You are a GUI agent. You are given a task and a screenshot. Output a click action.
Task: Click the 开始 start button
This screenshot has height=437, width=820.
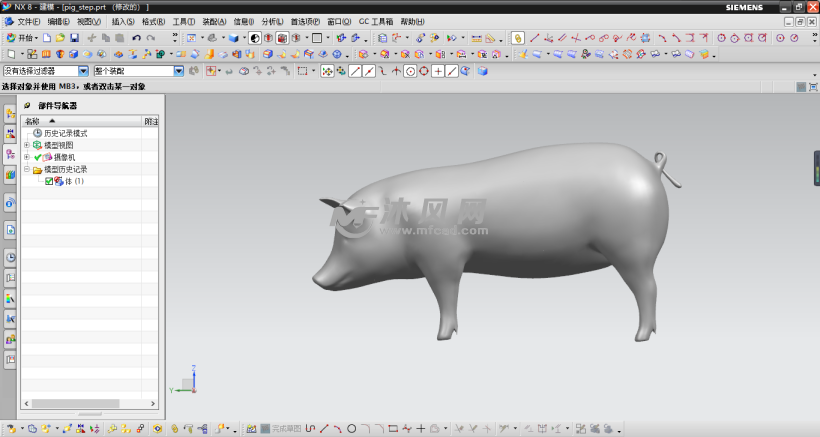click(25, 38)
